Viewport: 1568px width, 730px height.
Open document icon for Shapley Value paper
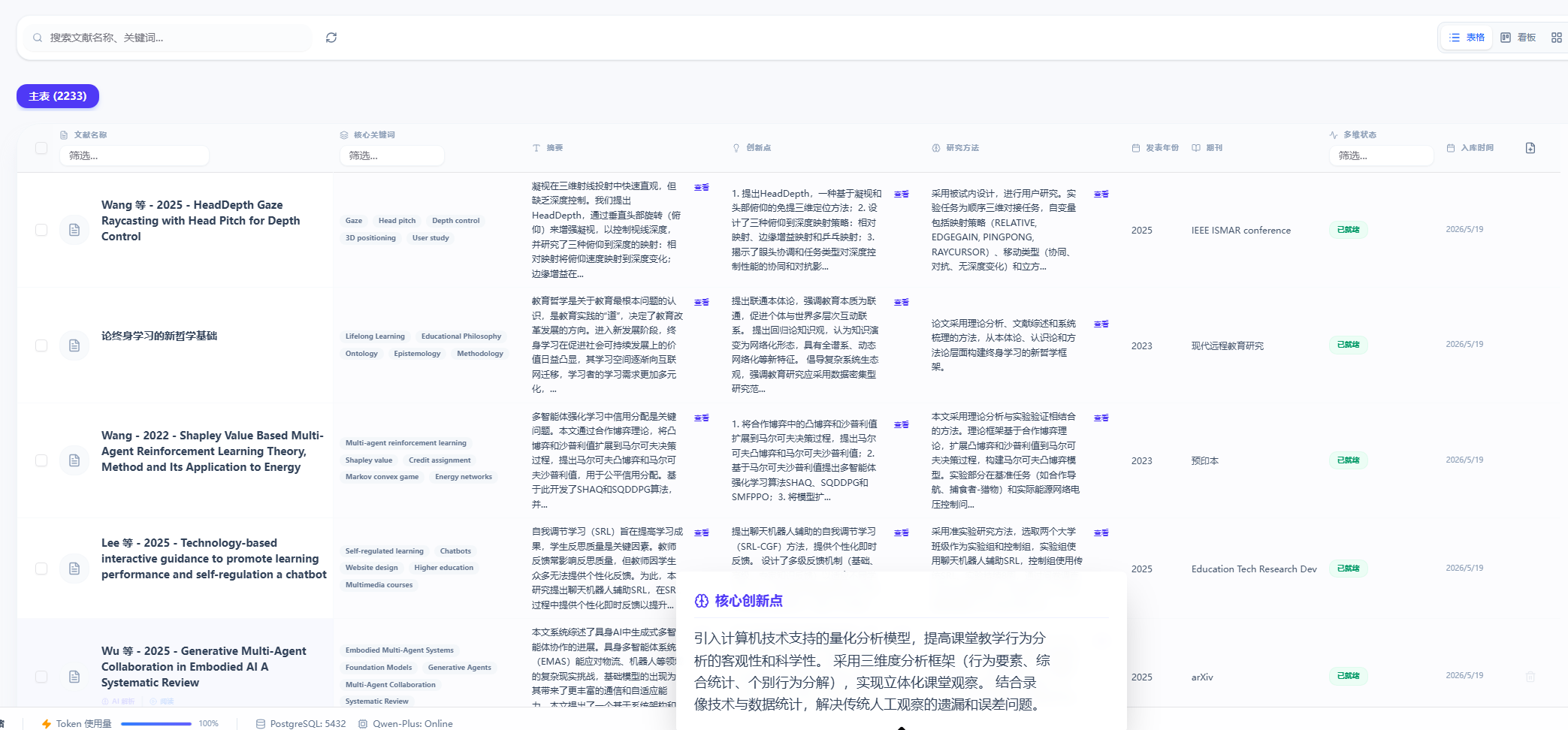(x=74, y=460)
